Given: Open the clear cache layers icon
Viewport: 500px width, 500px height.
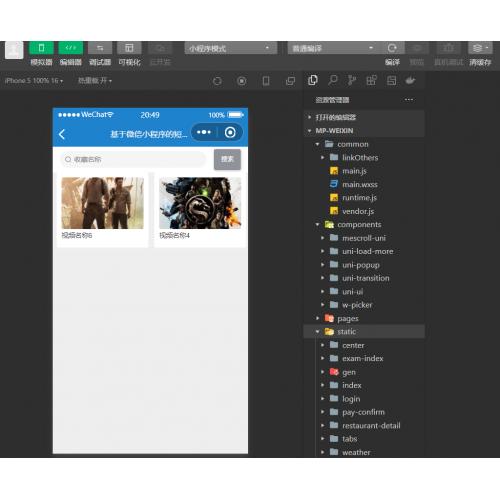Looking at the screenshot, I should (480, 48).
